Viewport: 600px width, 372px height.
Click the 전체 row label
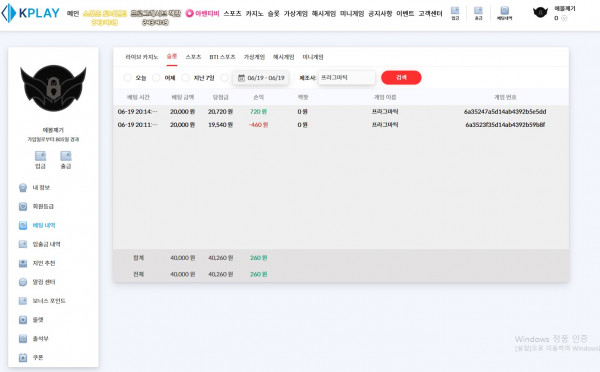[x=138, y=274]
